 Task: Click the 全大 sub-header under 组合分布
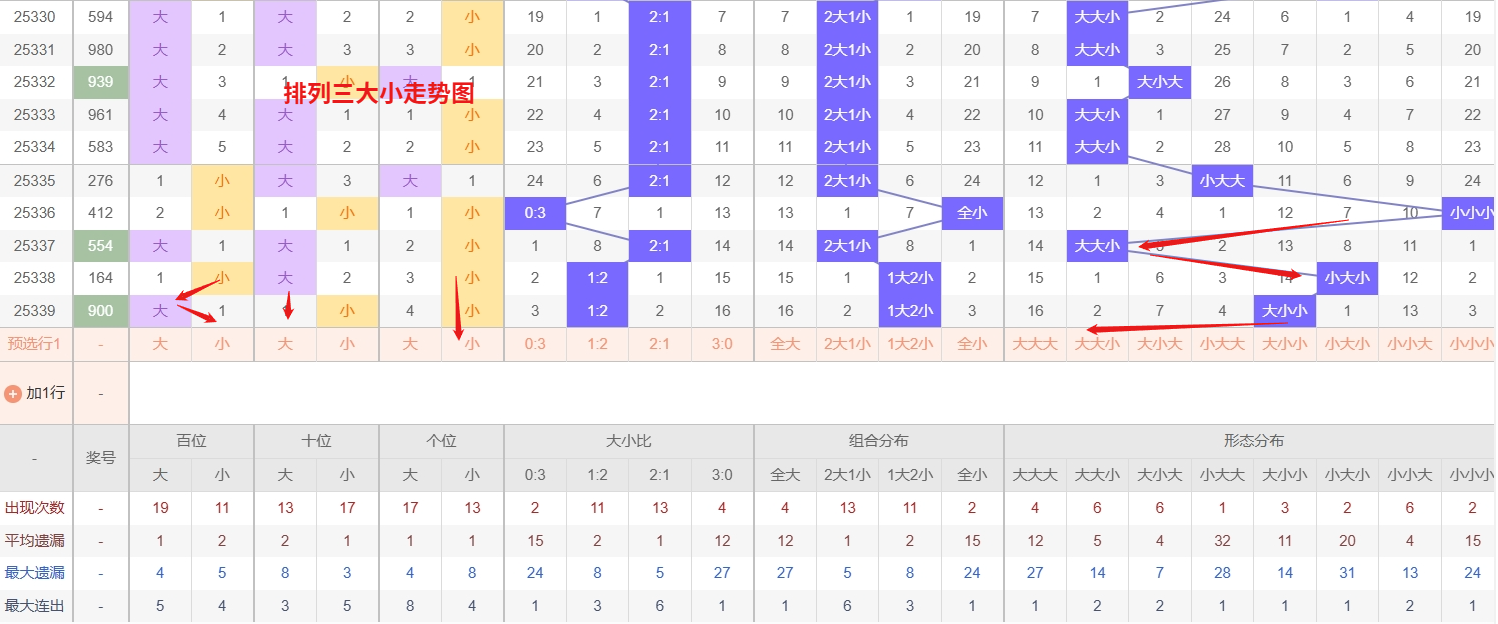tap(785, 475)
